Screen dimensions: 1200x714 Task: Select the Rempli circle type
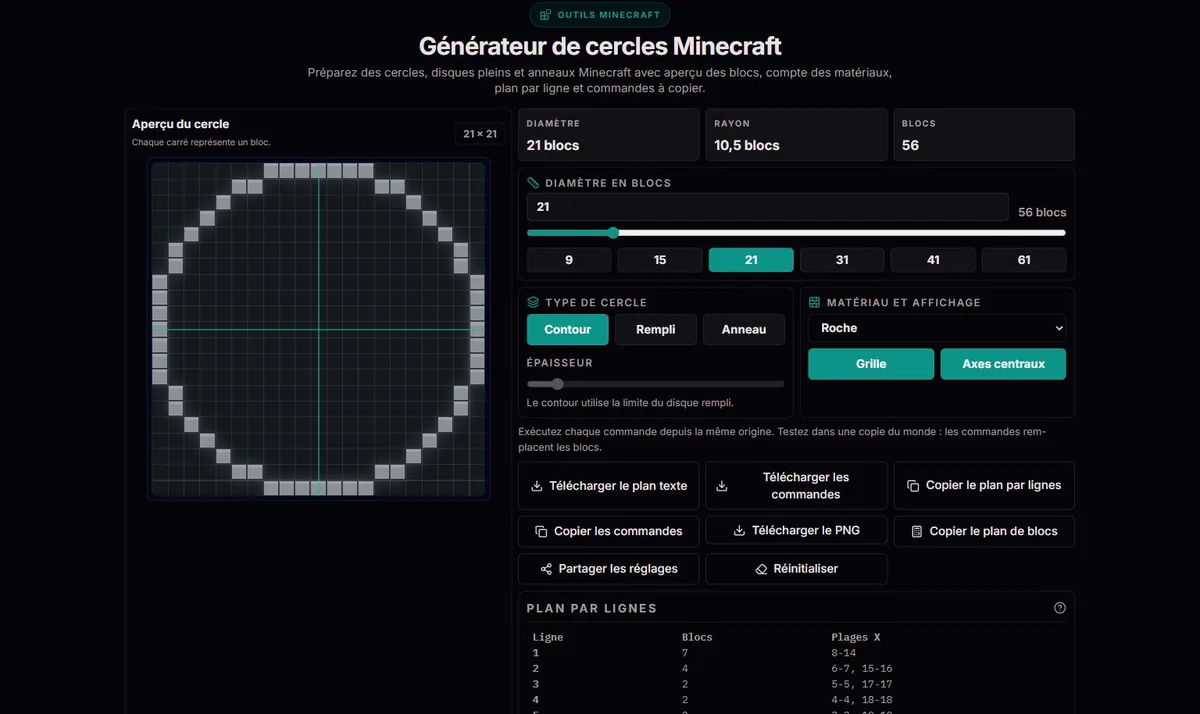(x=656, y=329)
